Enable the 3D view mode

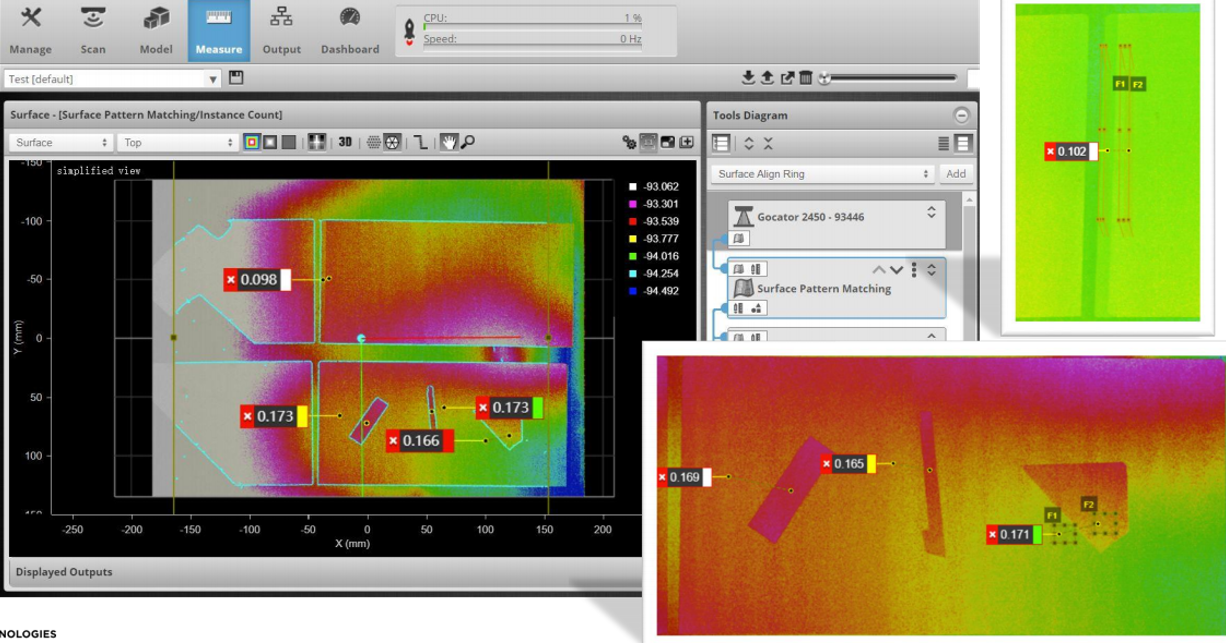click(x=345, y=143)
